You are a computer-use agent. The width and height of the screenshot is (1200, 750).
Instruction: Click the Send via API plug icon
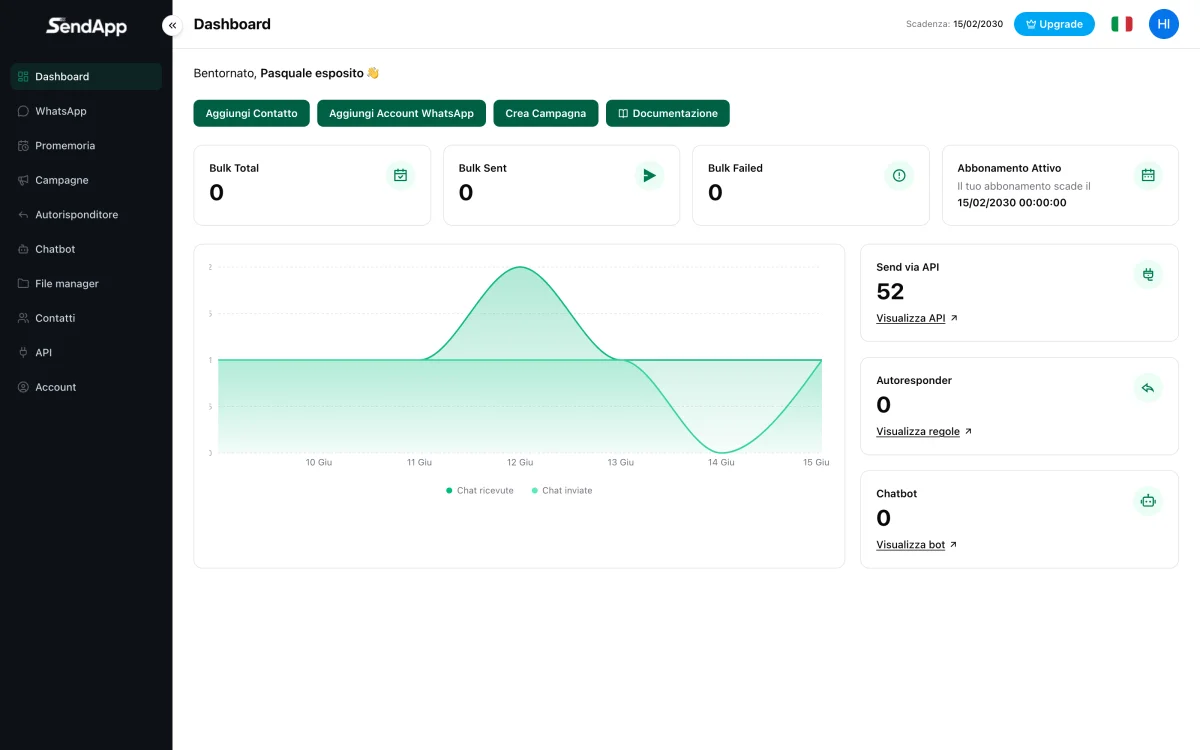(x=1148, y=274)
